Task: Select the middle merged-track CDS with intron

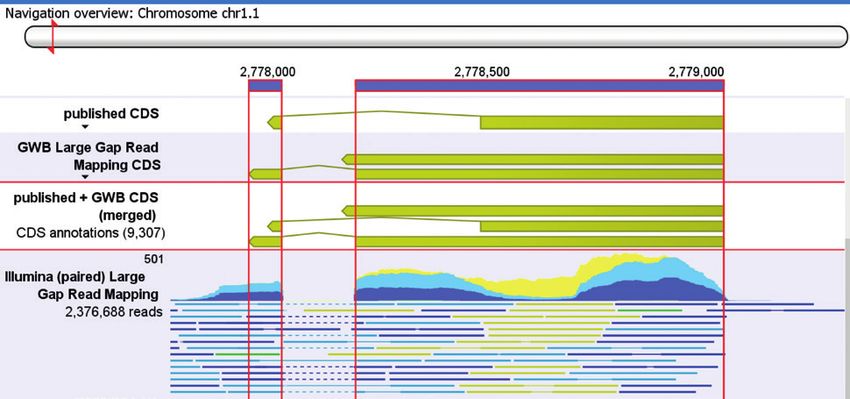Action: tap(495, 226)
